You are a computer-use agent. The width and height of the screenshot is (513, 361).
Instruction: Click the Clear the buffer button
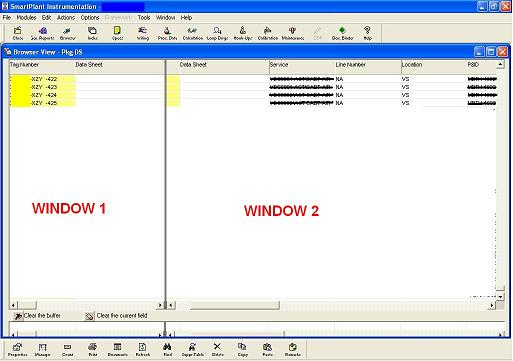click(x=37, y=316)
